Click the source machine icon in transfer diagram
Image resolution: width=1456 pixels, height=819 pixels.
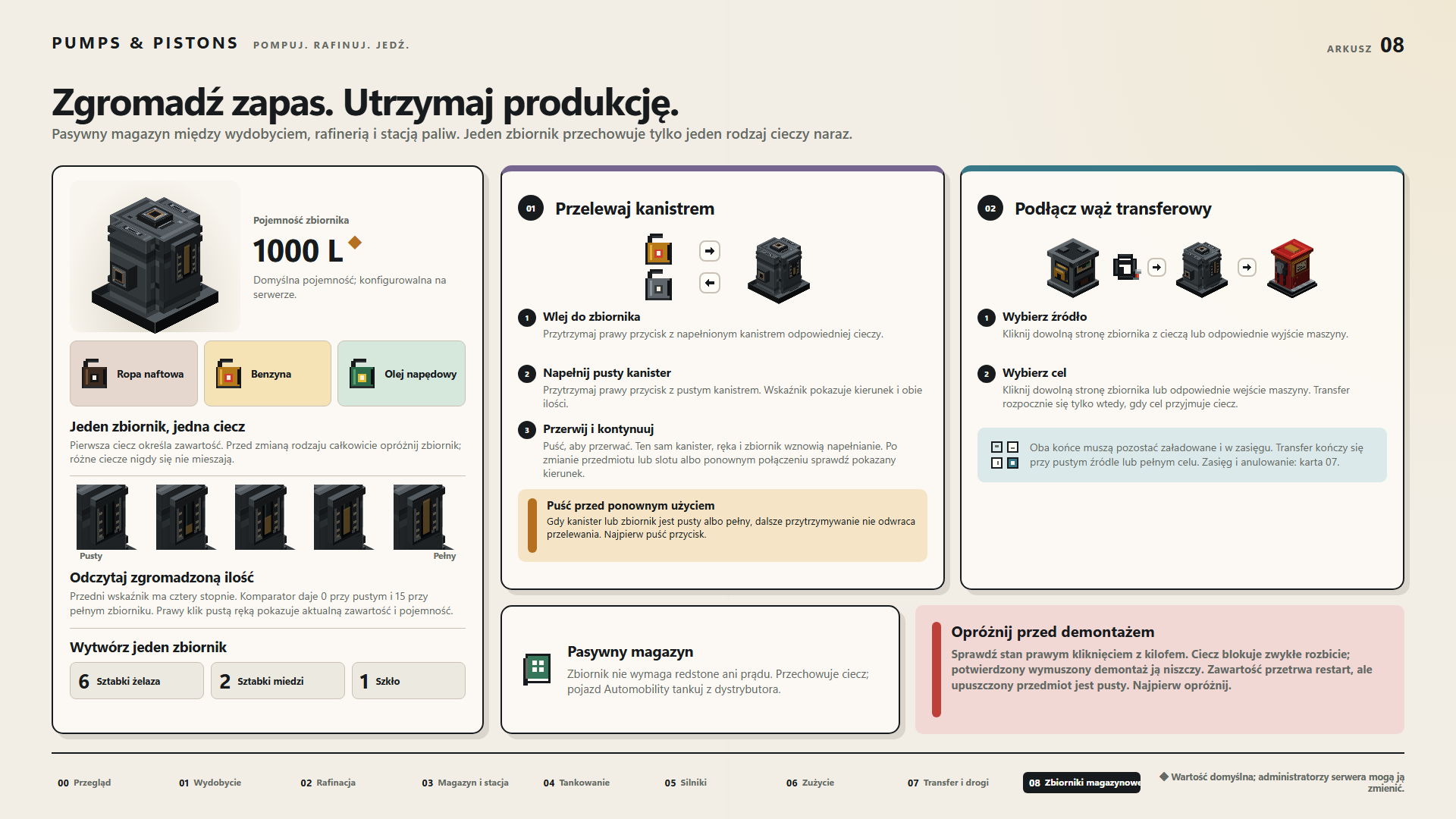pos(1073,267)
